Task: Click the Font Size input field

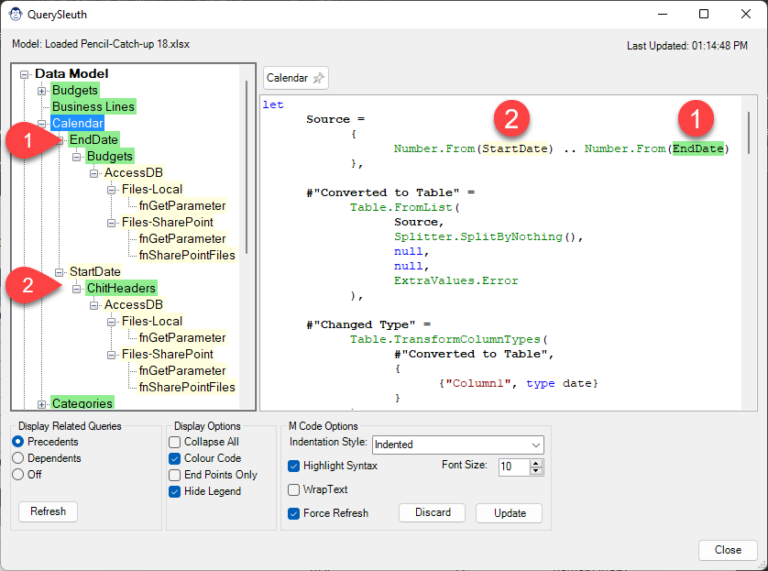Action: [511, 467]
